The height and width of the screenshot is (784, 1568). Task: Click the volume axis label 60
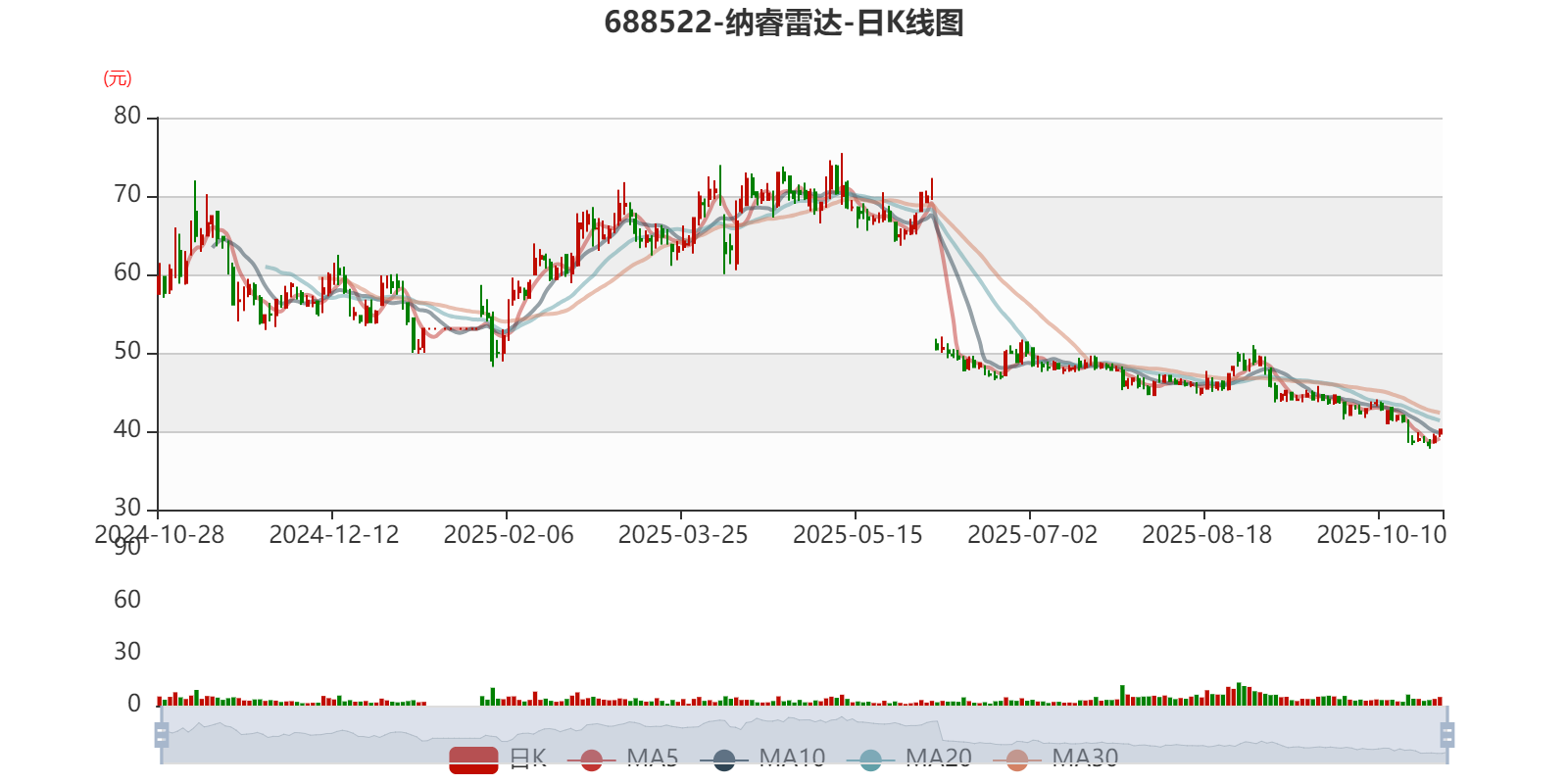(127, 600)
